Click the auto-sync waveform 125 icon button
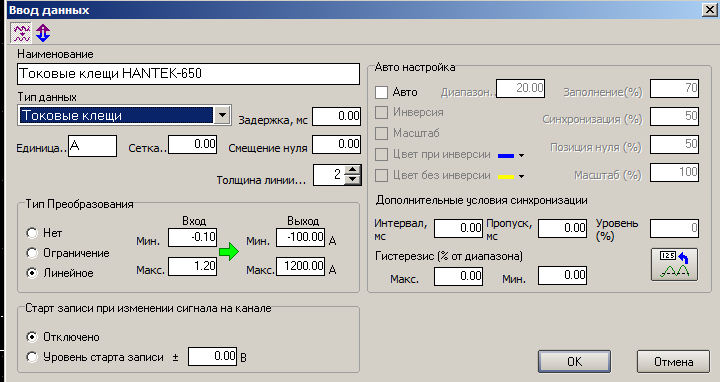Screen dimensions: 720x382 click(674, 264)
